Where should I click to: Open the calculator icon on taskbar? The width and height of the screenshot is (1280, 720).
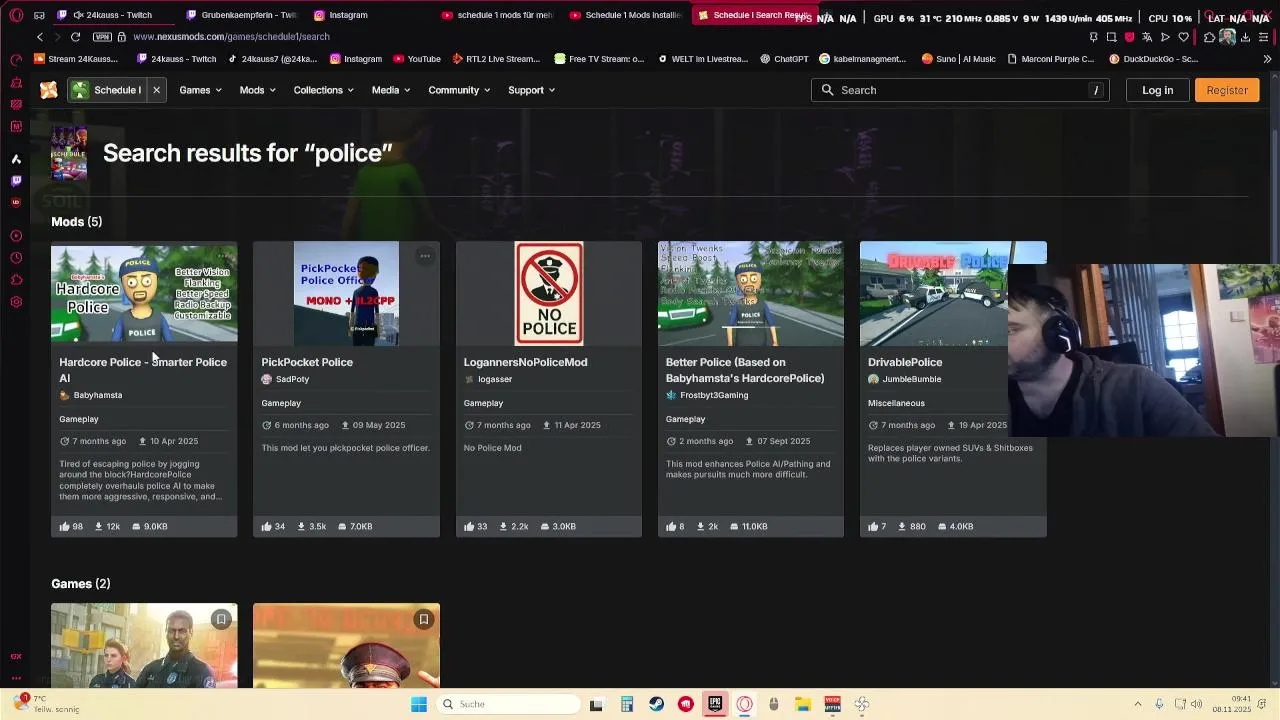click(x=627, y=704)
